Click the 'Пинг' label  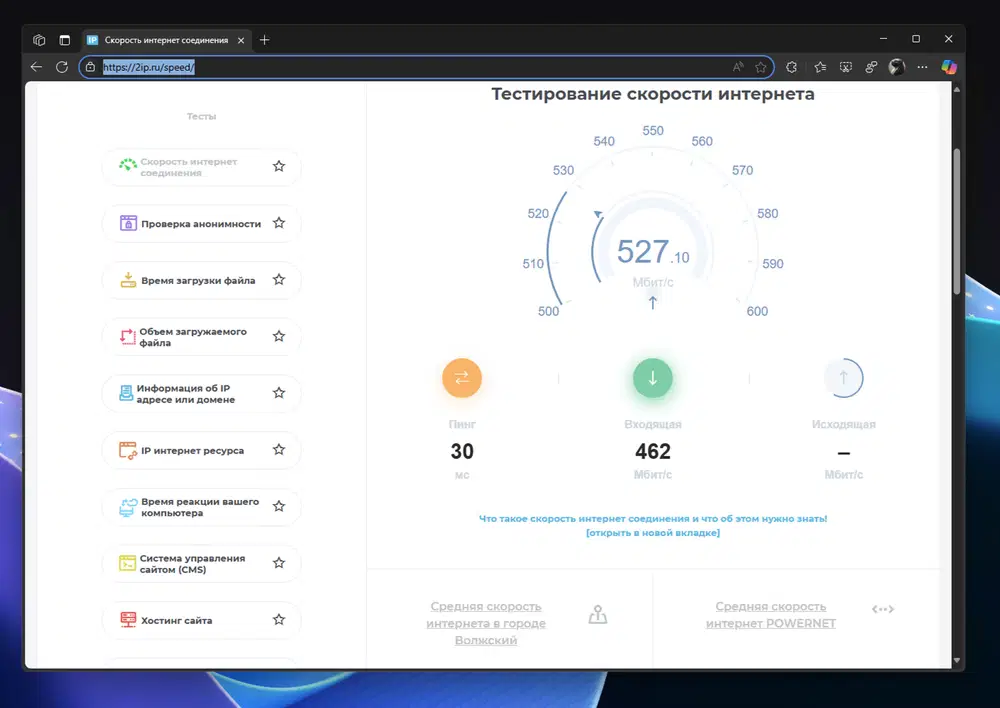[462, 424]
